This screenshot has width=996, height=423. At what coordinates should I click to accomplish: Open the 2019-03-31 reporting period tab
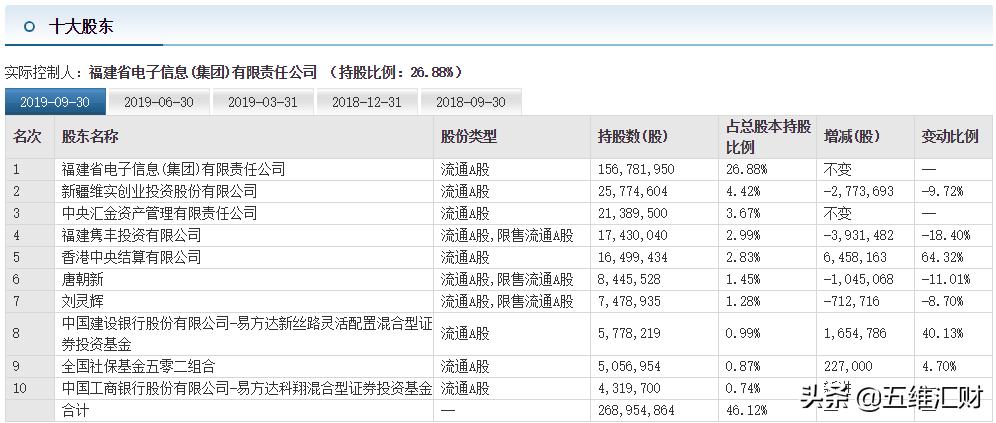pos(262,102)
